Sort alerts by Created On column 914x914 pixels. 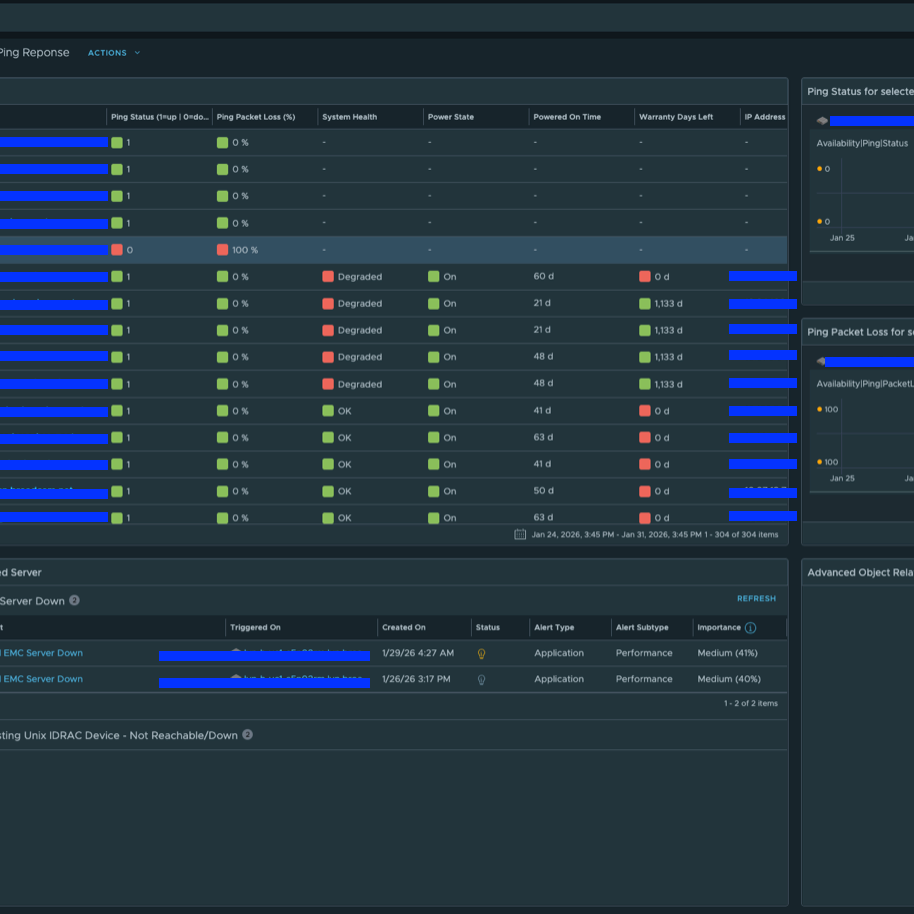403,628
